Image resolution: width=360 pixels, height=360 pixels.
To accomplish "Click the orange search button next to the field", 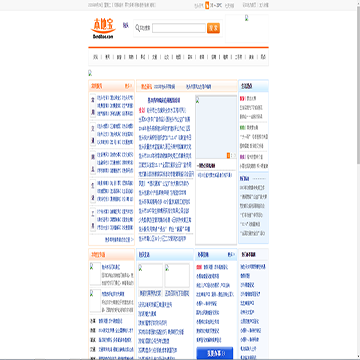I will [213, 28].
